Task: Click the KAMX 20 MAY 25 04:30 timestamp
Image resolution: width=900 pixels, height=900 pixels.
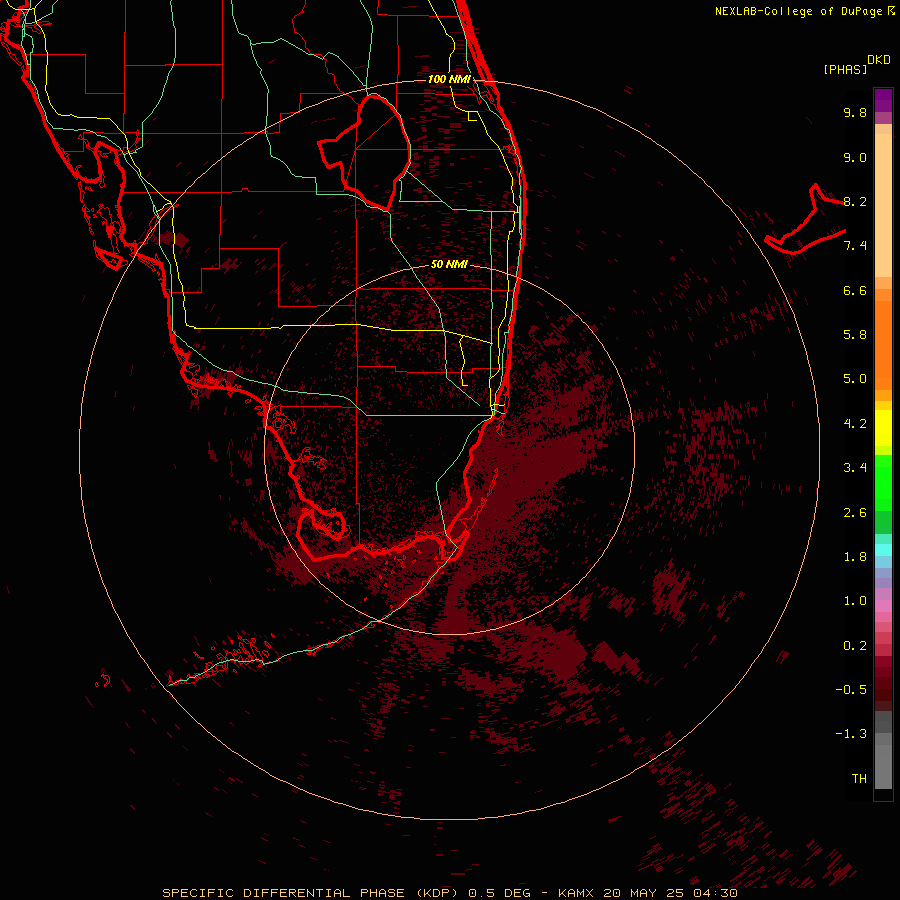Action: tap(647, 893)
